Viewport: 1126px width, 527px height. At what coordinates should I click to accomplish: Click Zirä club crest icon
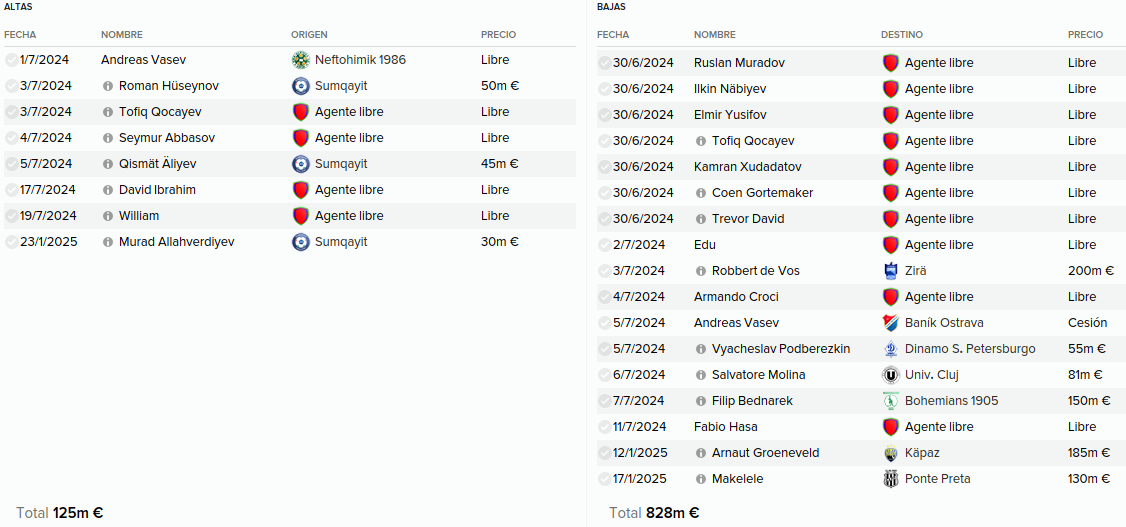tap(890, 271)
